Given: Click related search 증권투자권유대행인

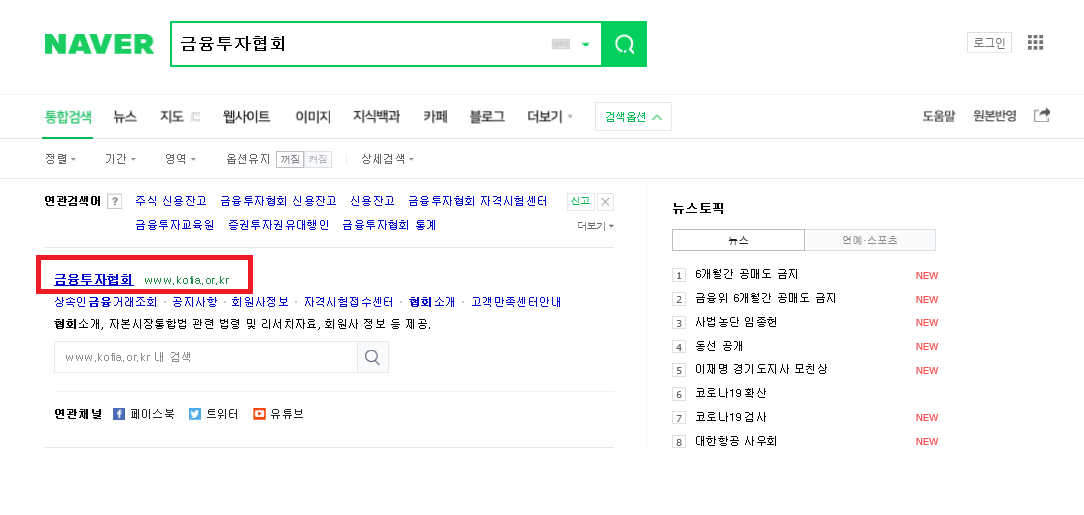Looking at the screenshot, I should tap(279, 225).
